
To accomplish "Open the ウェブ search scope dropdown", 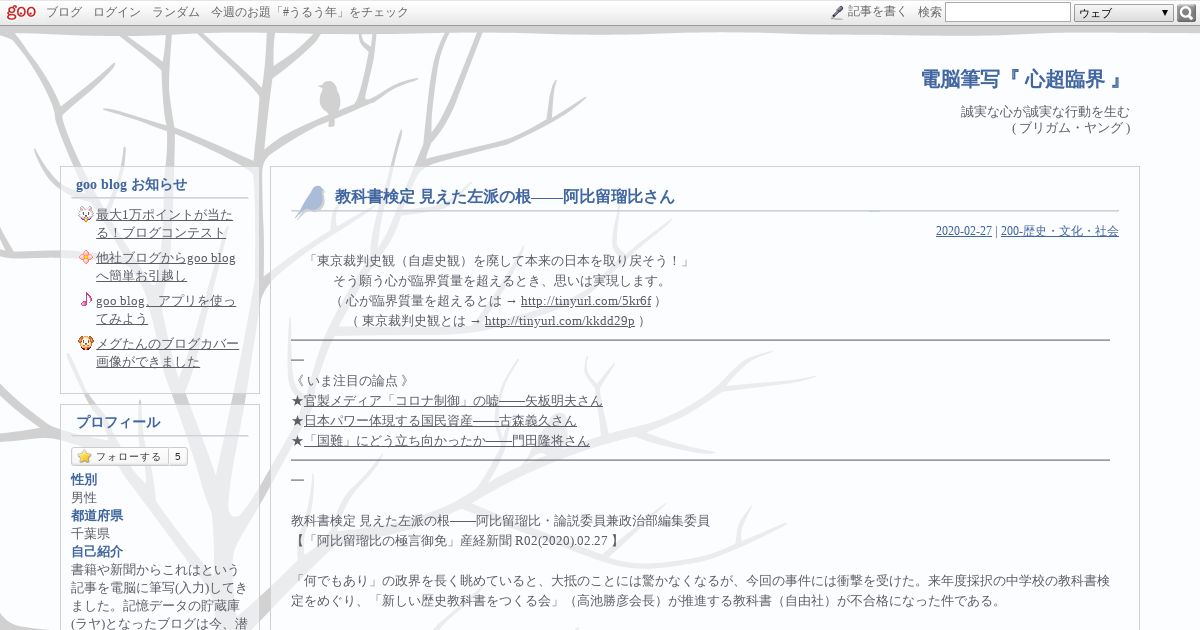I will tap(1124, 13).
